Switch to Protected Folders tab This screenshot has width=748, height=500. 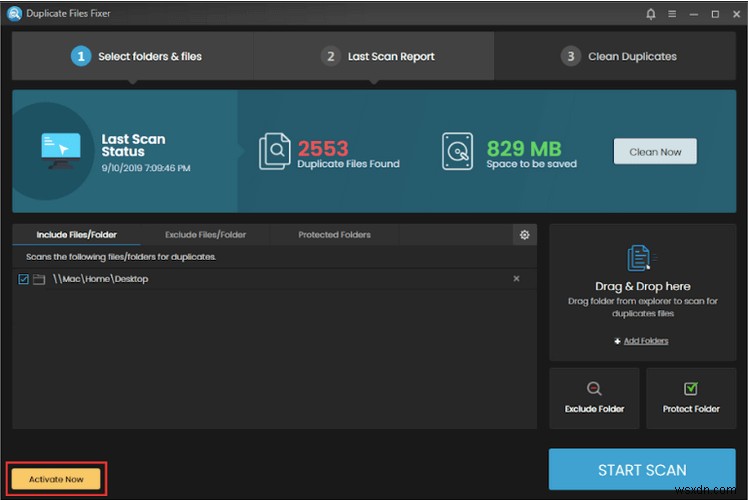coord(334,235)
